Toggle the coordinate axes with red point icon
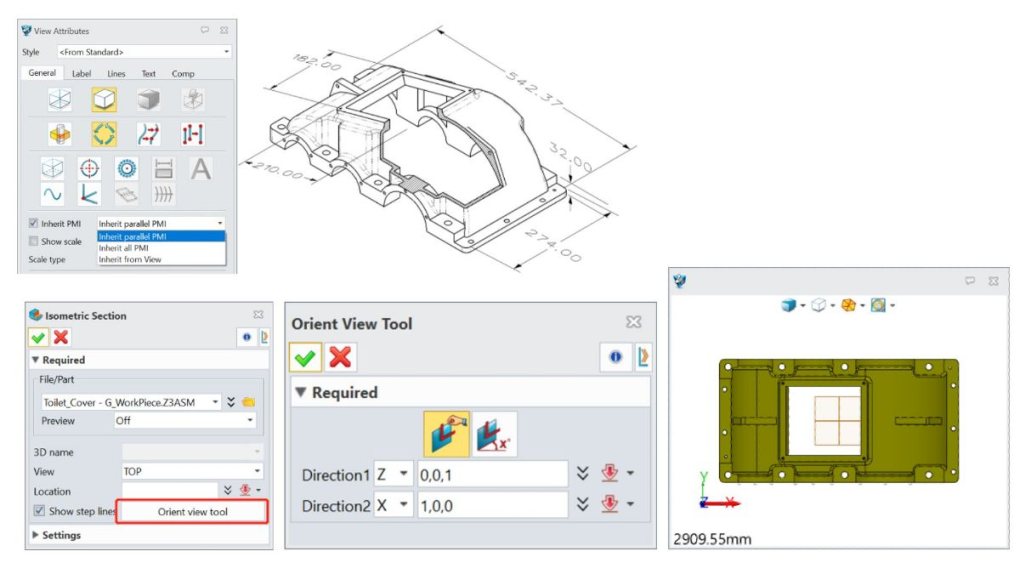Viewport: 1020px width, 574px height. click(x=89, y=194)
